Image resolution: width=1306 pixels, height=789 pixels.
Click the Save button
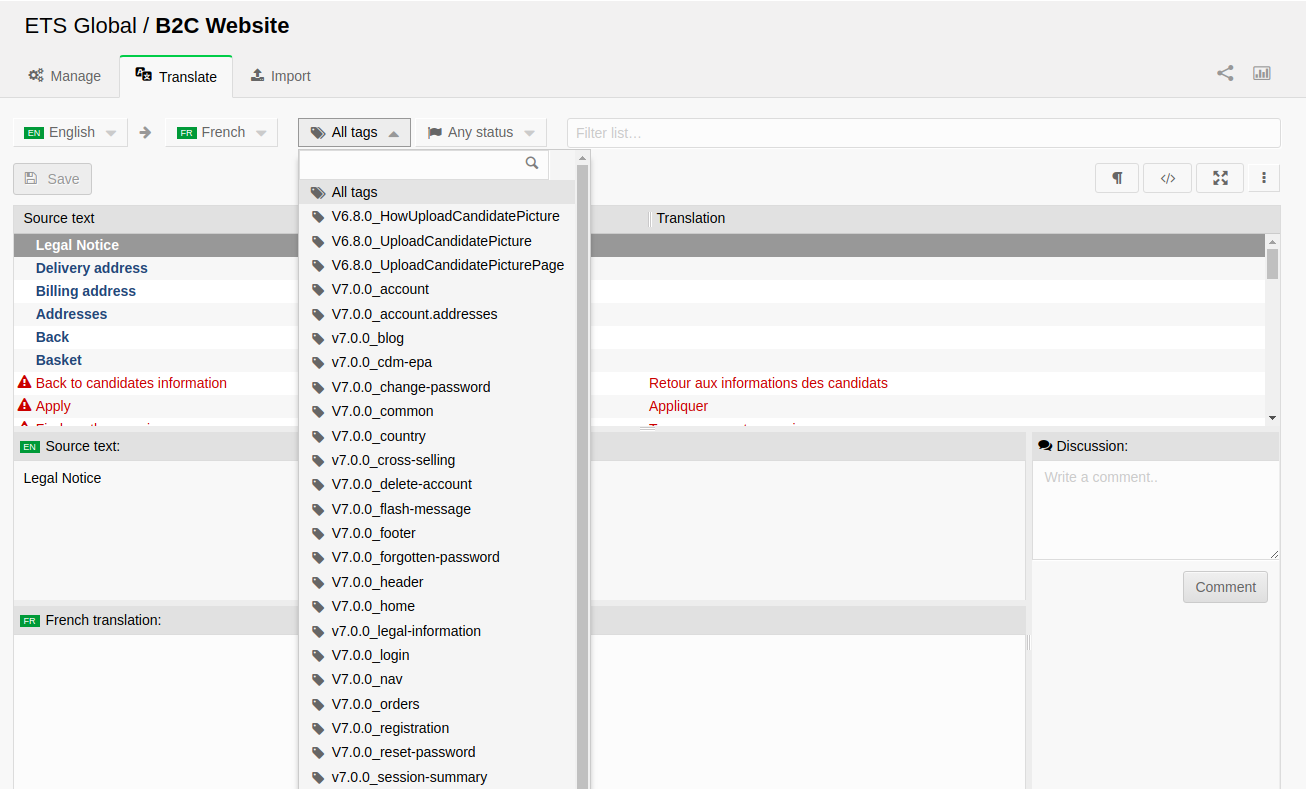coord(52,179)
